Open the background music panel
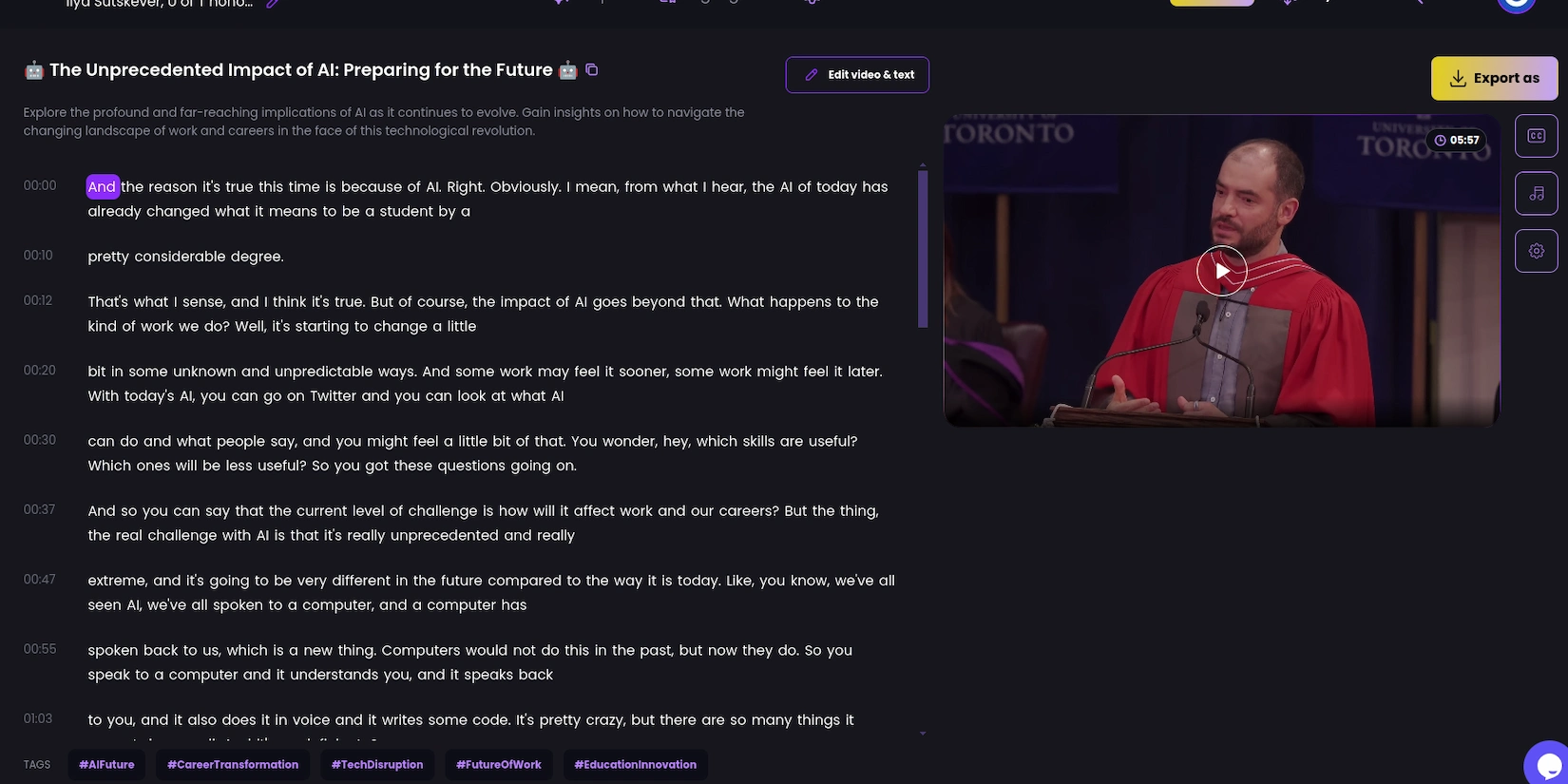 (1536, 194)
